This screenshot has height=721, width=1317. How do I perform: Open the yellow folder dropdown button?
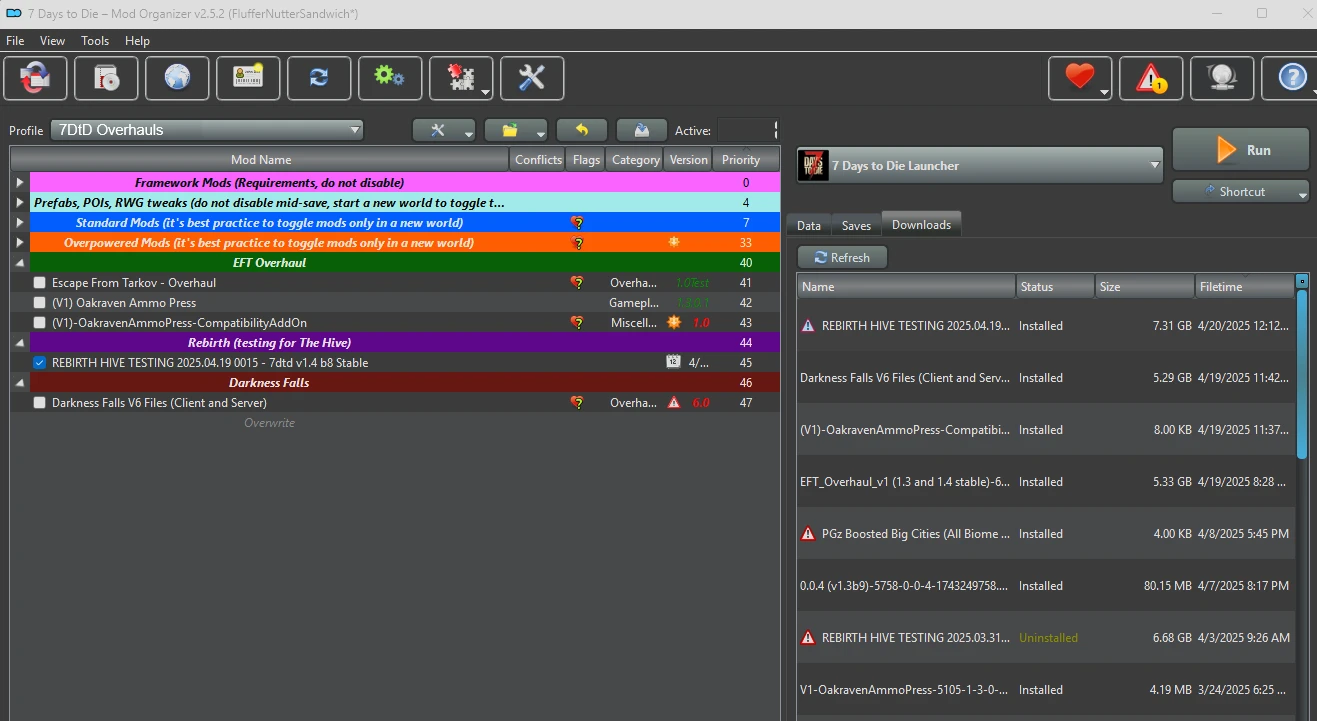click(516, 130)
